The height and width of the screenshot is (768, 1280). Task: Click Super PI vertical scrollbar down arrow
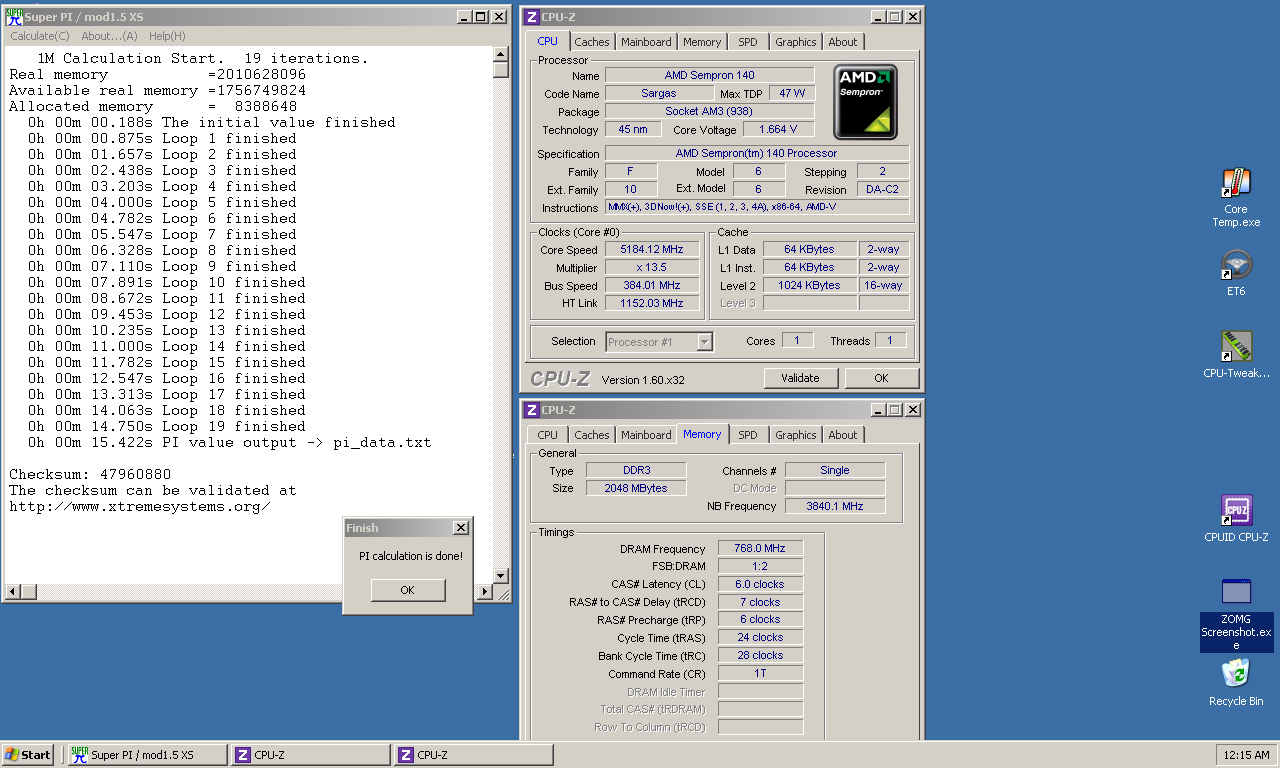(x=501, y=575)
